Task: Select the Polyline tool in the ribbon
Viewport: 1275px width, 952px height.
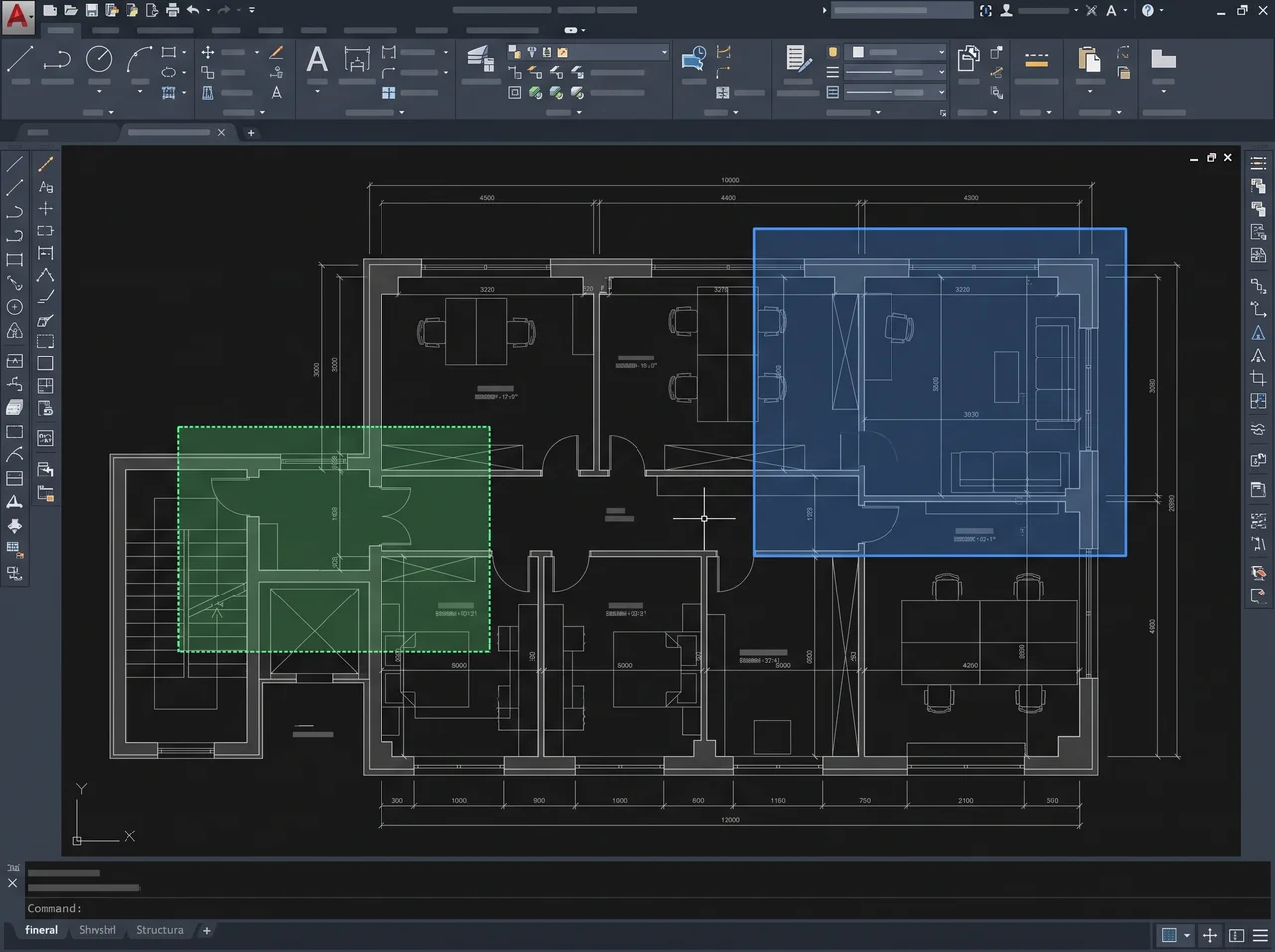Action: click(x=57, y=59)
